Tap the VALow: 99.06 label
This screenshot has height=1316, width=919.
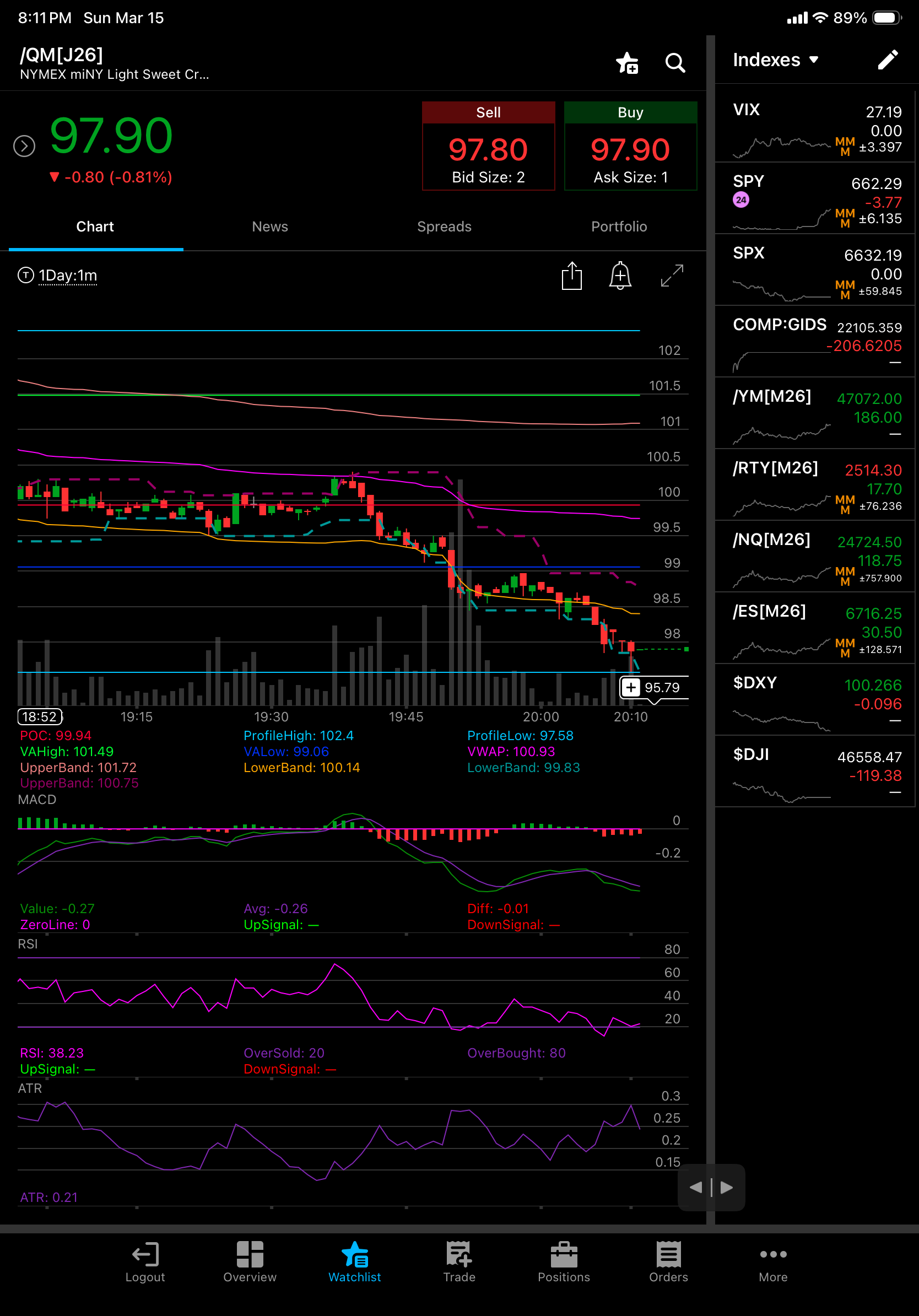pyautogui.click(x=286, y=752)
